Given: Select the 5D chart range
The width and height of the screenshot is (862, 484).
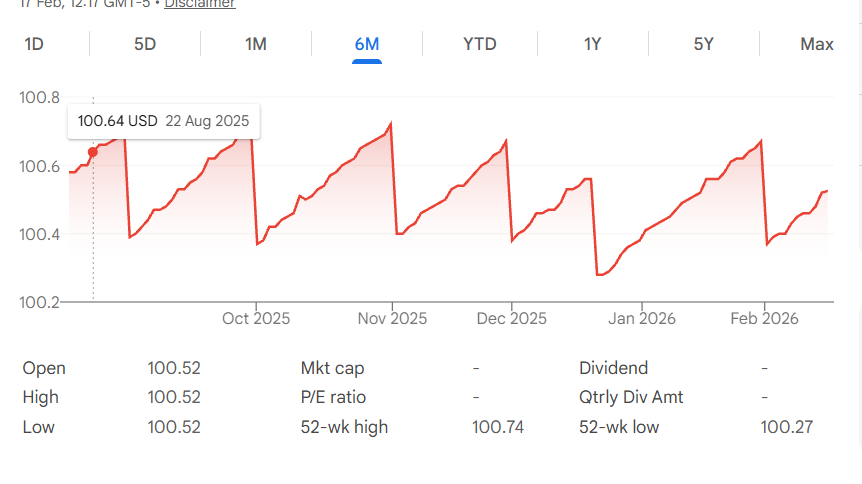Looking at the screenshot, I should pos(145,44).
